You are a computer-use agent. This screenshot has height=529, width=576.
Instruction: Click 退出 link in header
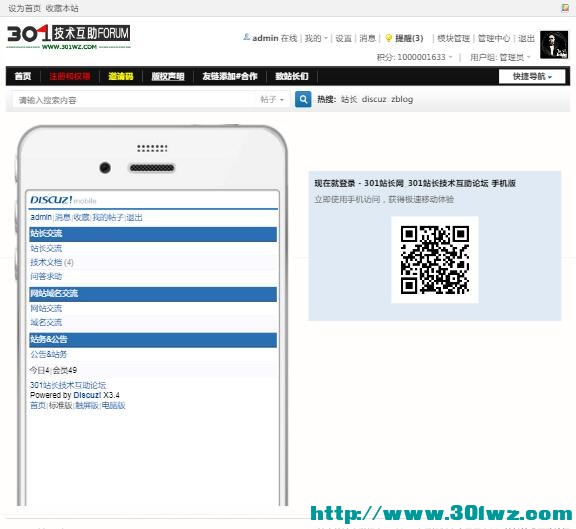pos(526,38)
